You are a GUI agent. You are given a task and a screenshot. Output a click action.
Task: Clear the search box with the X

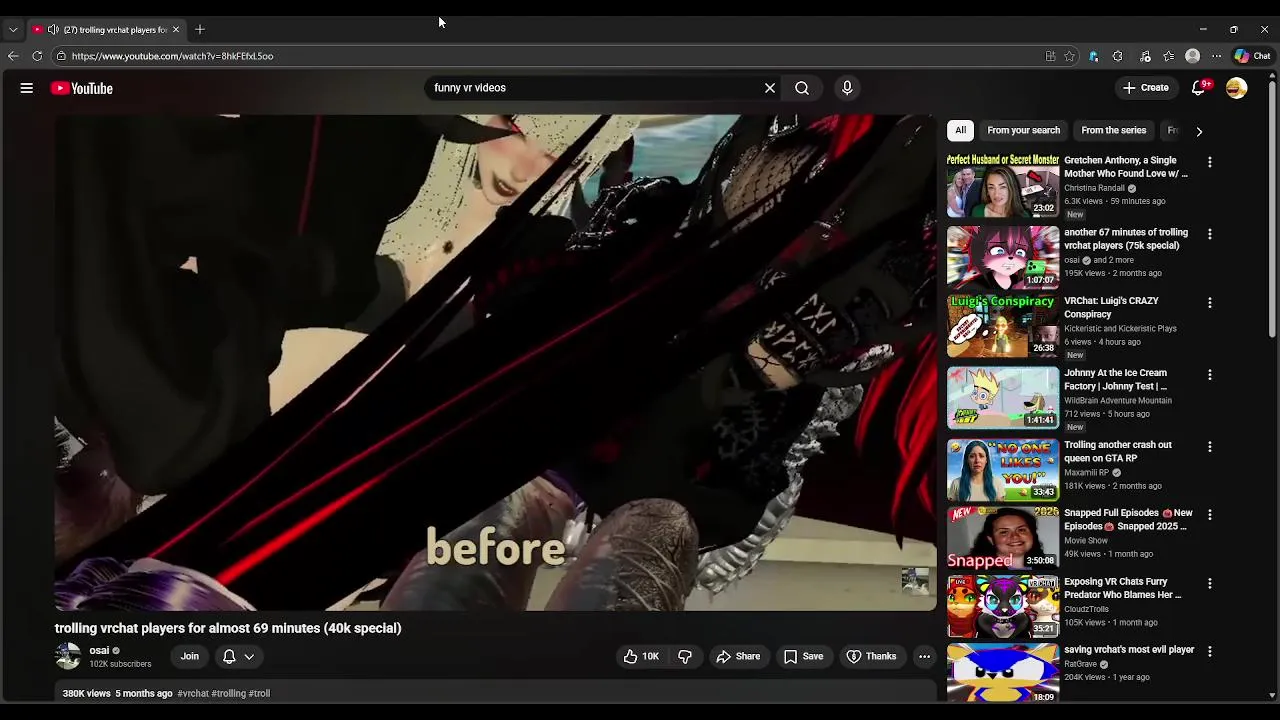770,88
